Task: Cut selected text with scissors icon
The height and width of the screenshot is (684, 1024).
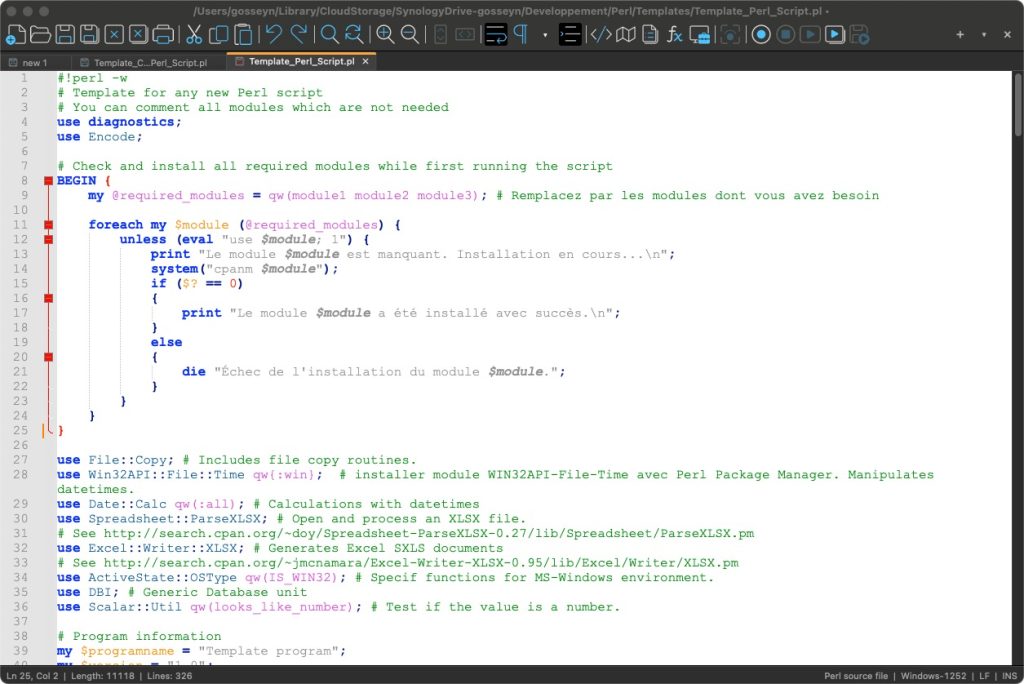Action: [x=194, y=35]
